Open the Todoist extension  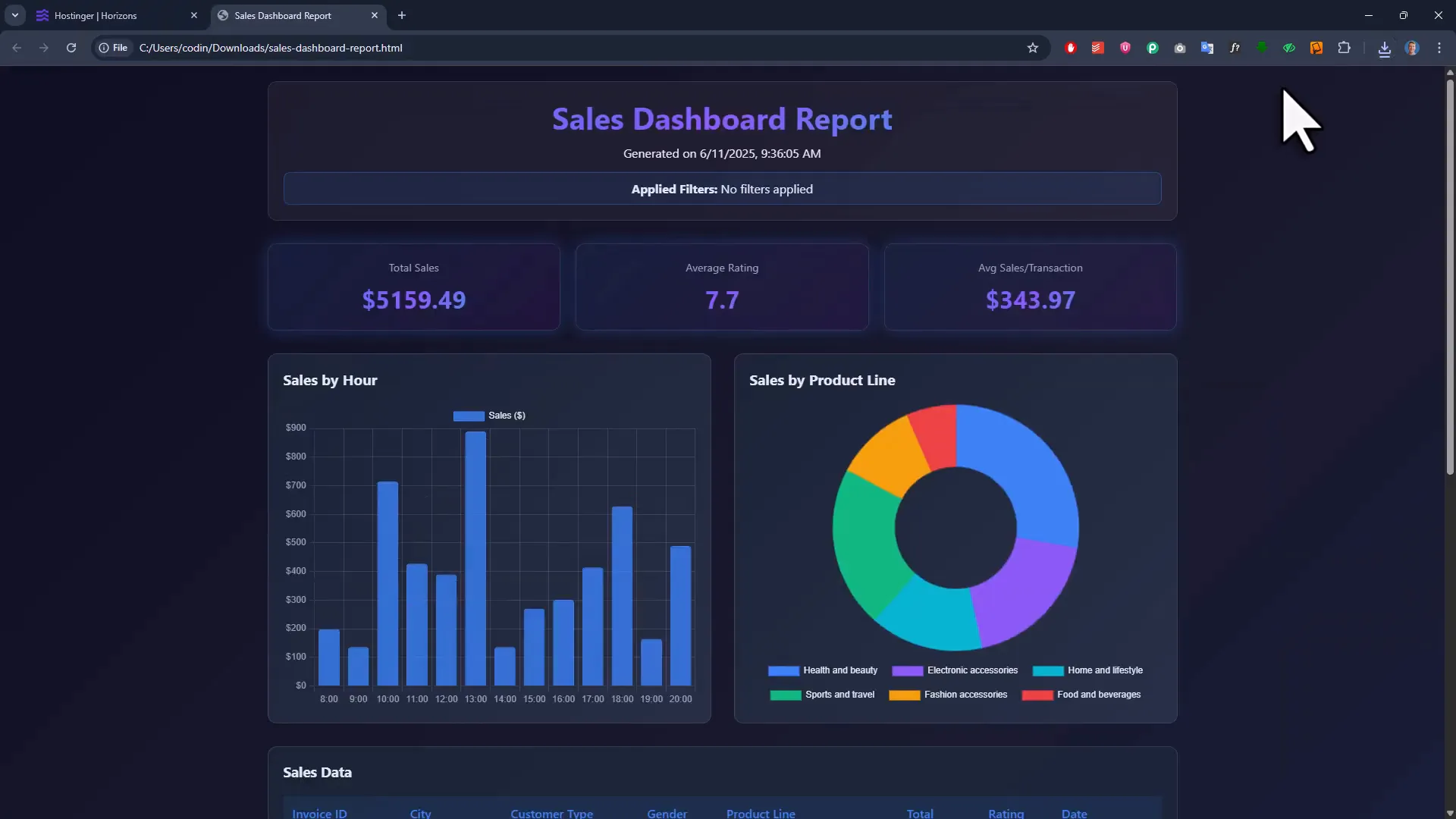tap(1097, 48)
